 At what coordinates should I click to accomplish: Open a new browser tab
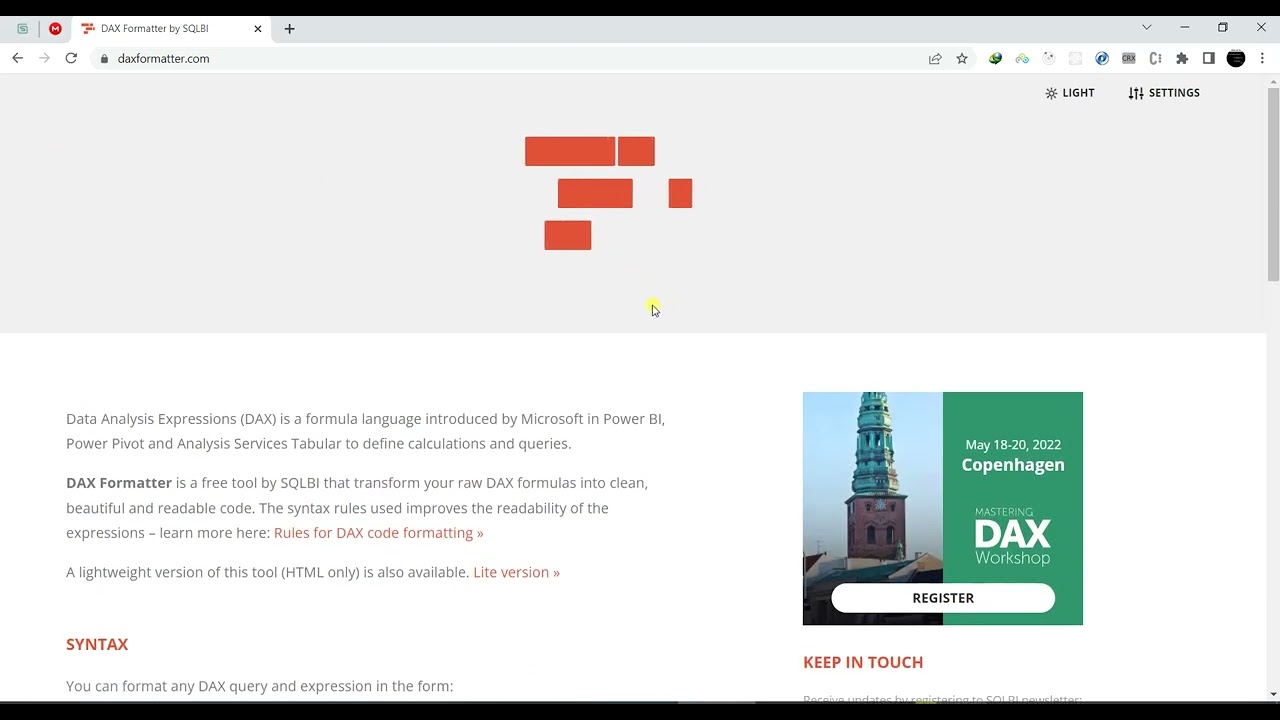(289, 29)
